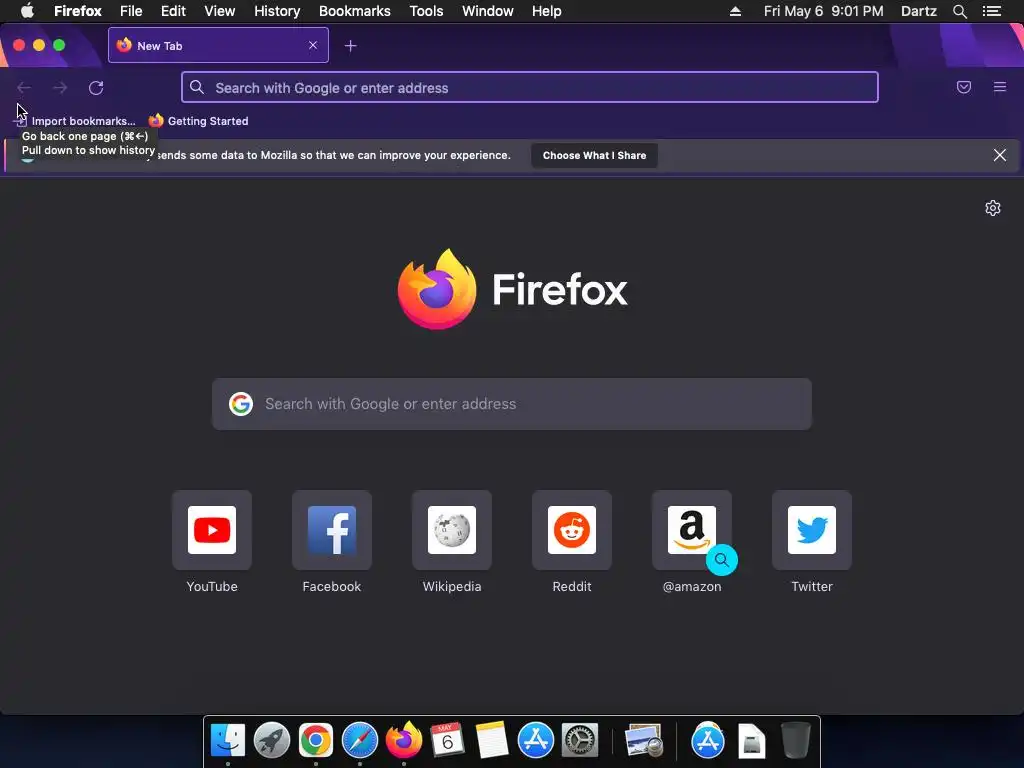Screen dimensions: 1024x768
Task: Open the Tools menu
Action: [x=426, y=11]
